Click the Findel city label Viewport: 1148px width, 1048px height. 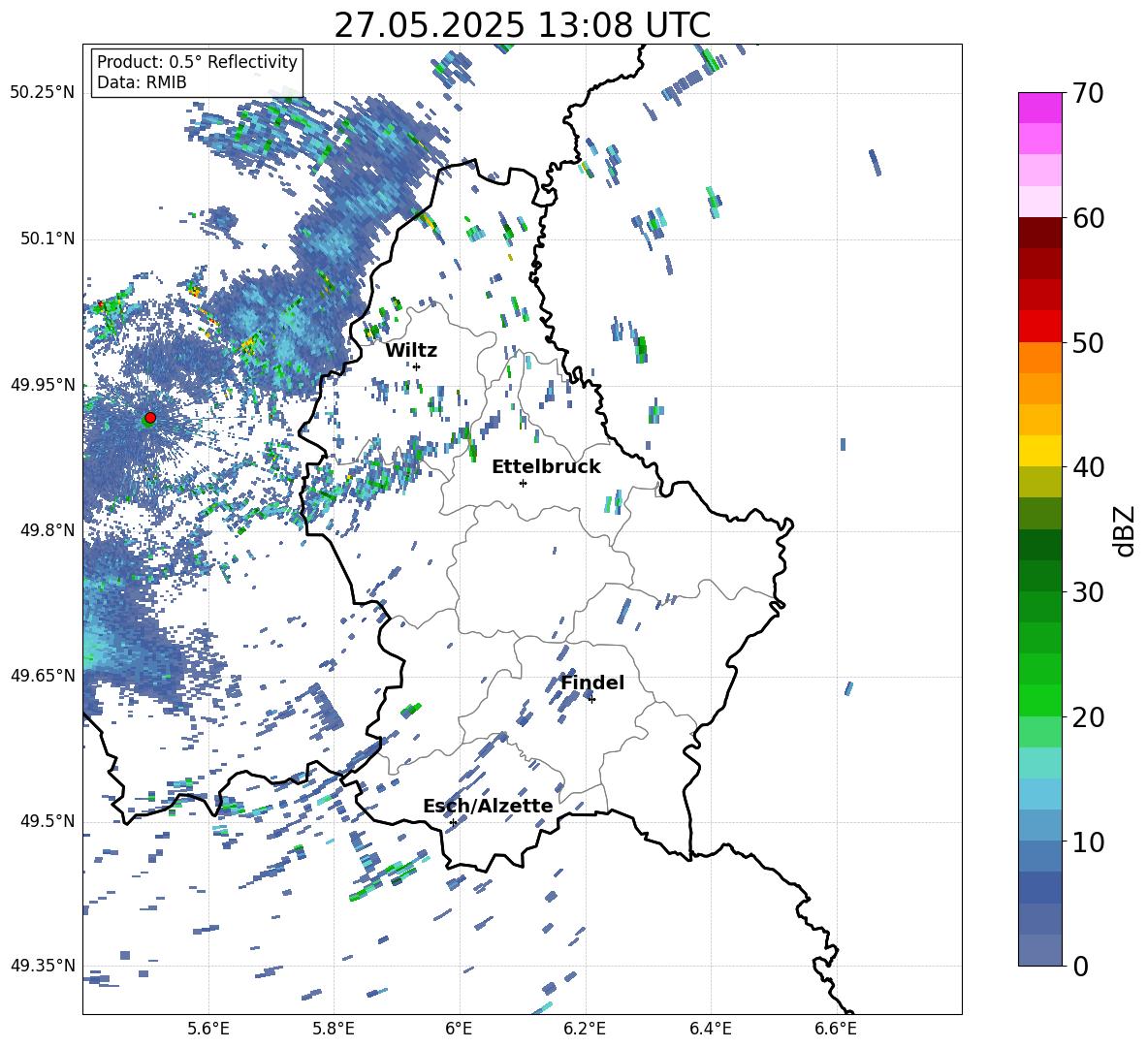592,683
